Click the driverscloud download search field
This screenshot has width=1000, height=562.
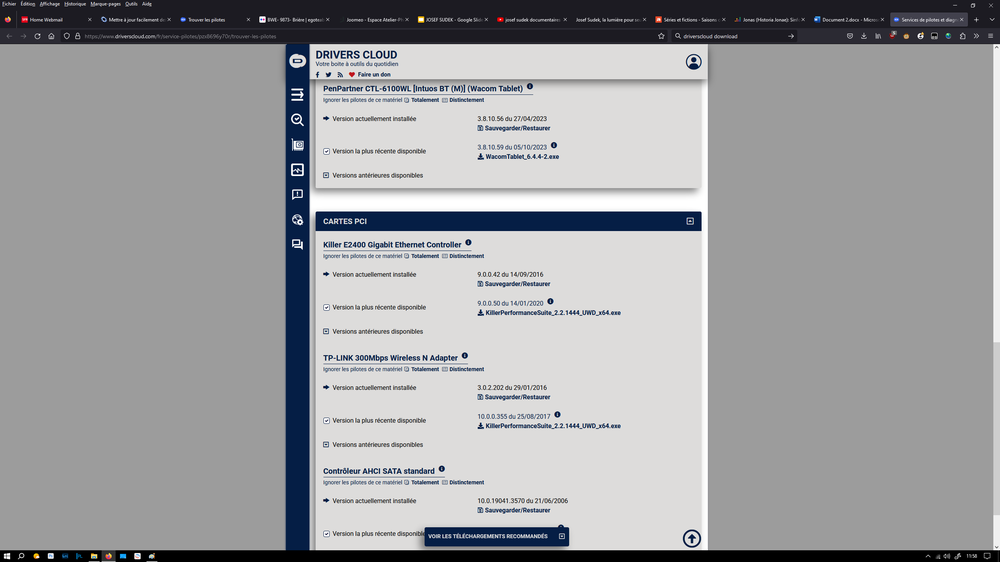(x=730, y=36)
